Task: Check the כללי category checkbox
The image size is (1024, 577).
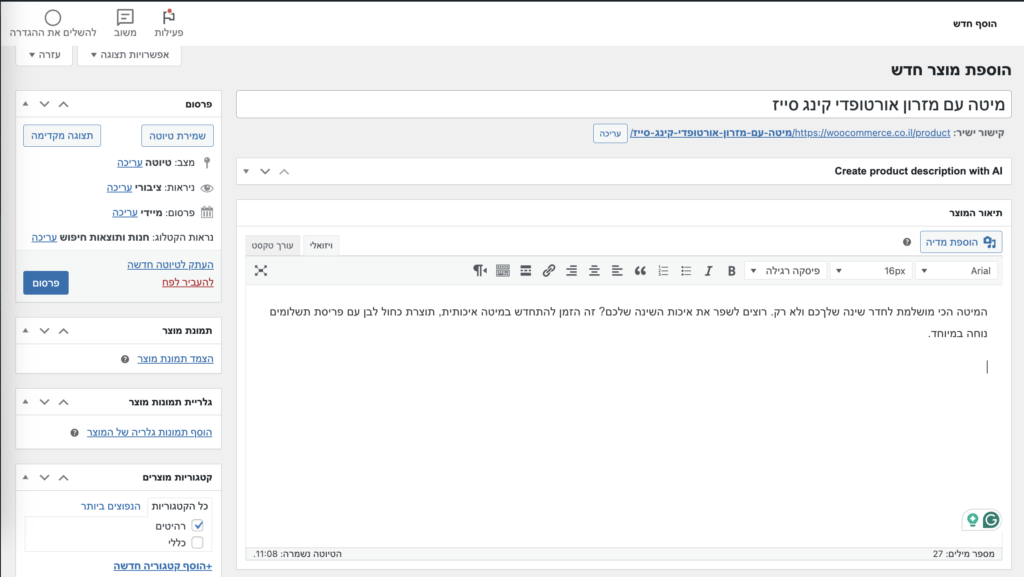Action: point(197,542)
